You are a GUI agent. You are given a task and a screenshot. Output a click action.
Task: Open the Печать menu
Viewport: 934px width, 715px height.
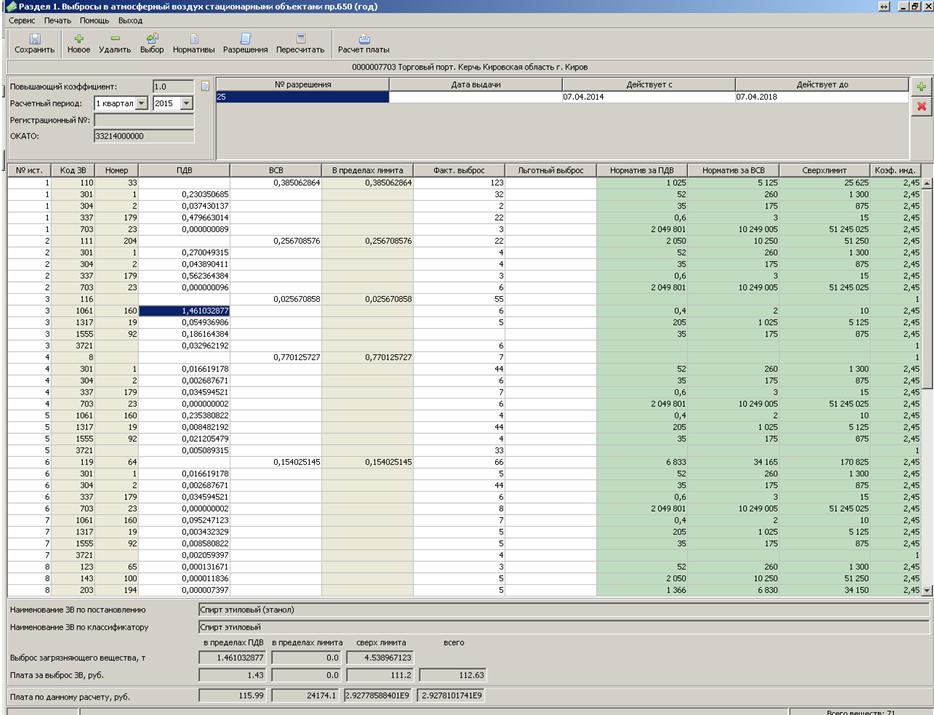tap(58, 20)
